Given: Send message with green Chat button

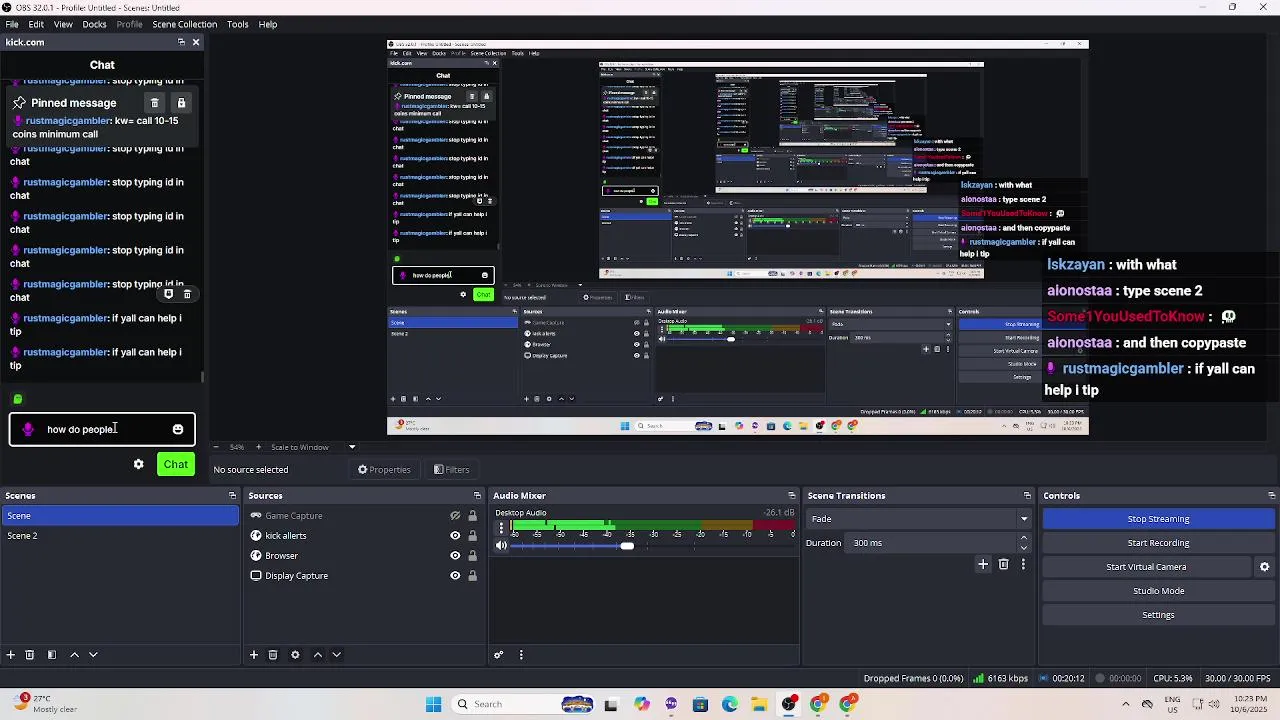Looking at the screenshot, I should 176,464.
